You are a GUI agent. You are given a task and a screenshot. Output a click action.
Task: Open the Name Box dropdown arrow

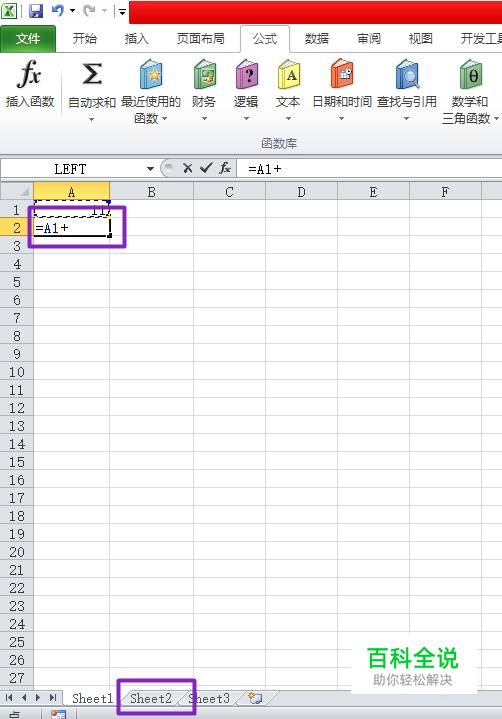[x=150, y=169]
